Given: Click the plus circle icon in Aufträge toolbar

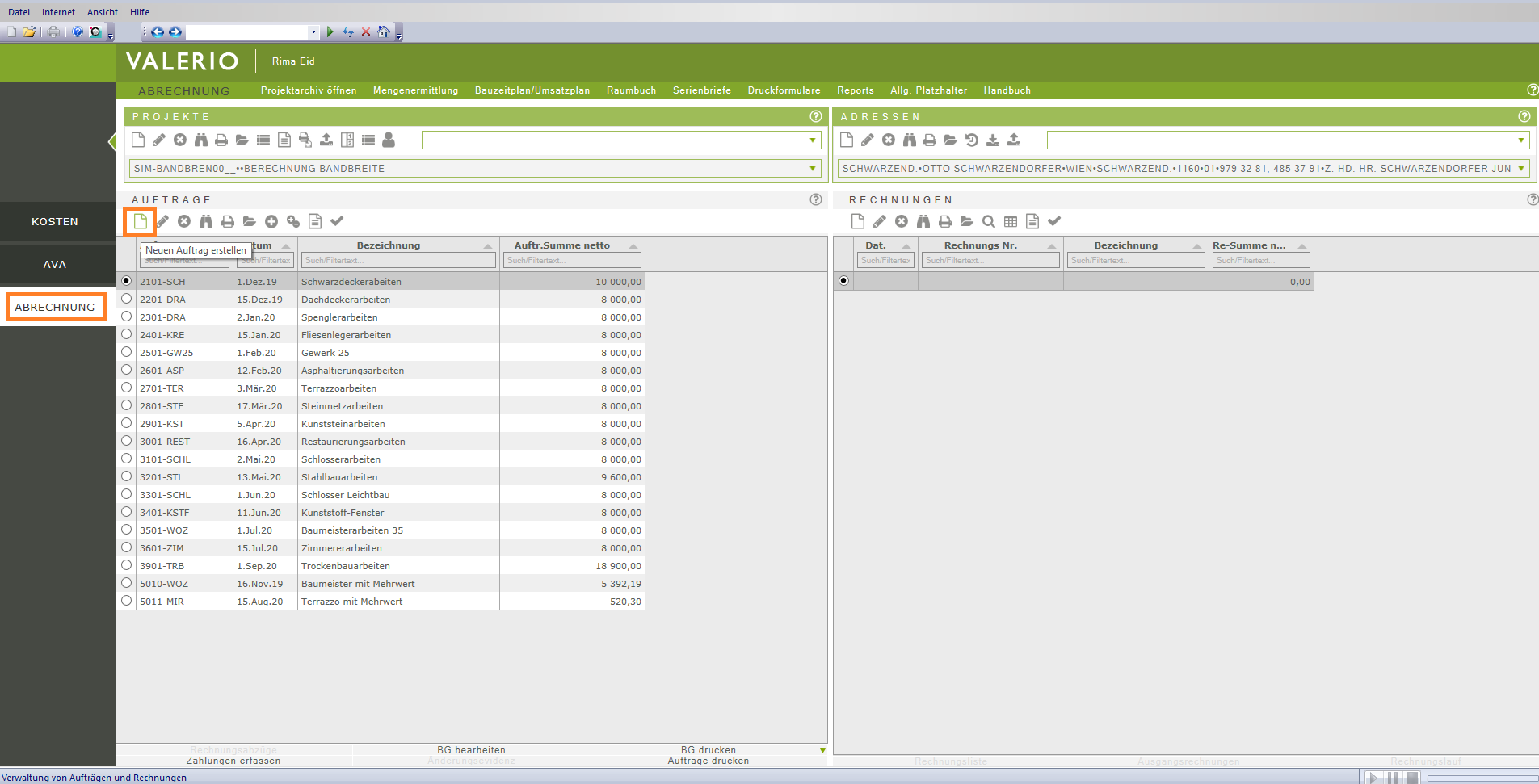Looking at the screenshot, I should [271, 221].
